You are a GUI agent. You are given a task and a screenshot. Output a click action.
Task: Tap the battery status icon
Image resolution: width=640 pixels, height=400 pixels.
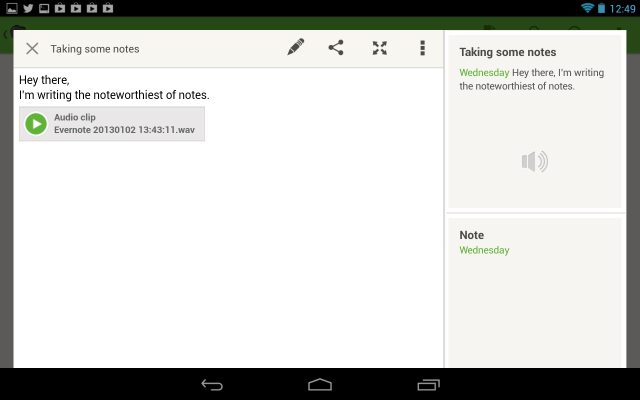coord(601,8)
